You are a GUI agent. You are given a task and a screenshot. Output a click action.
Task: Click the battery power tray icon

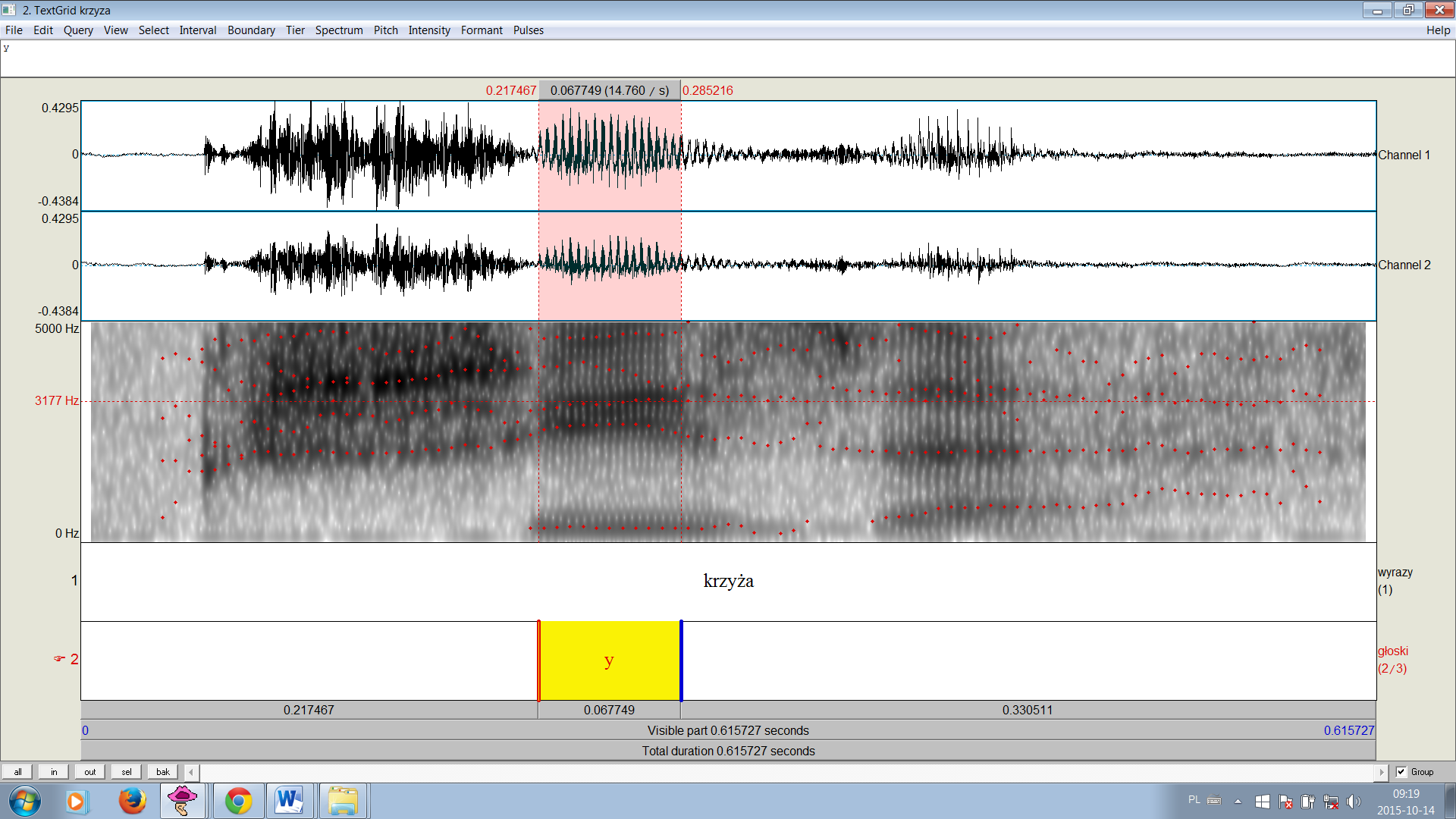1308,801
